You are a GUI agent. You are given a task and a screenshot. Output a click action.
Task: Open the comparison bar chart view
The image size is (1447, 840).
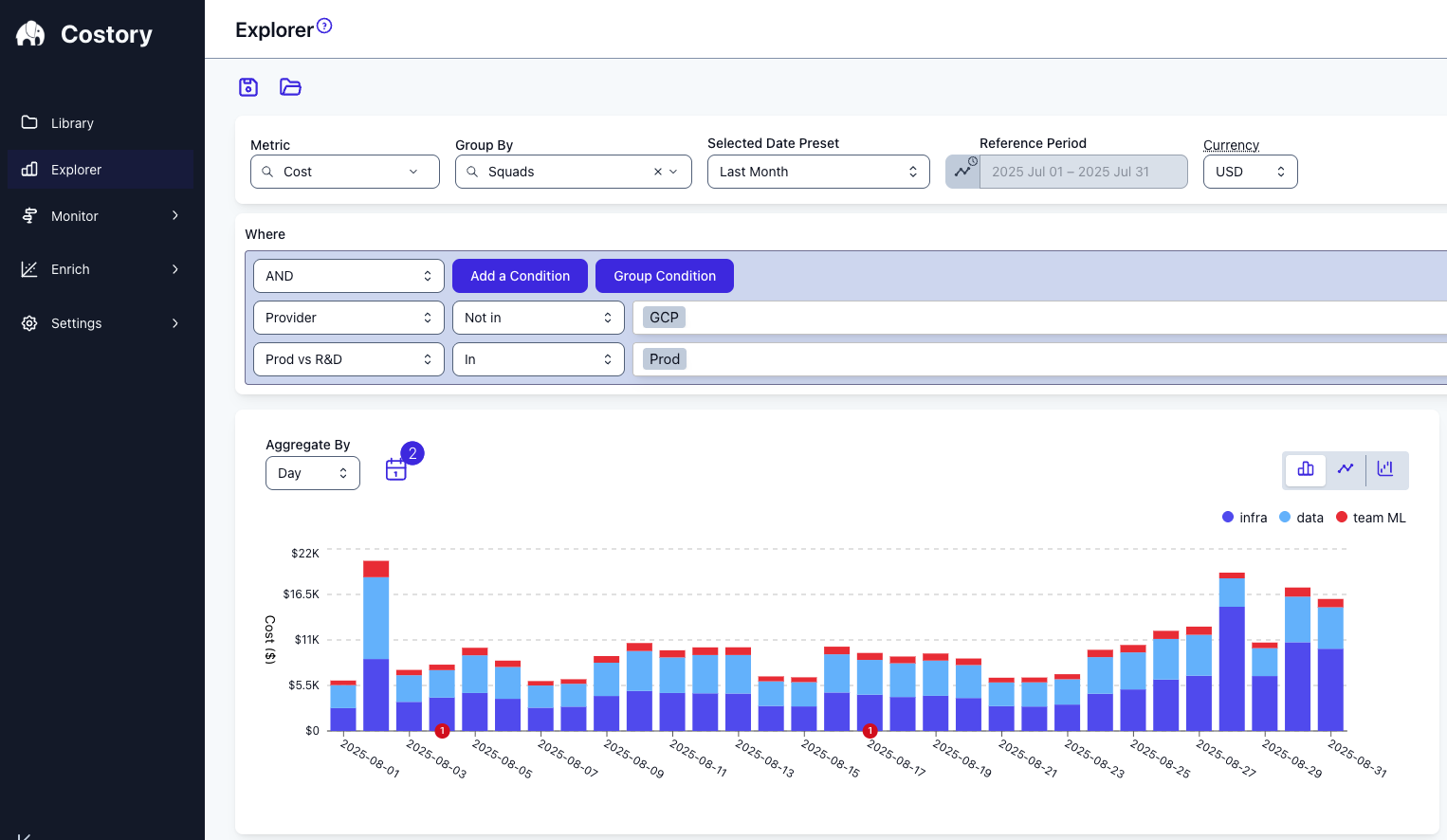point(1385,468)
